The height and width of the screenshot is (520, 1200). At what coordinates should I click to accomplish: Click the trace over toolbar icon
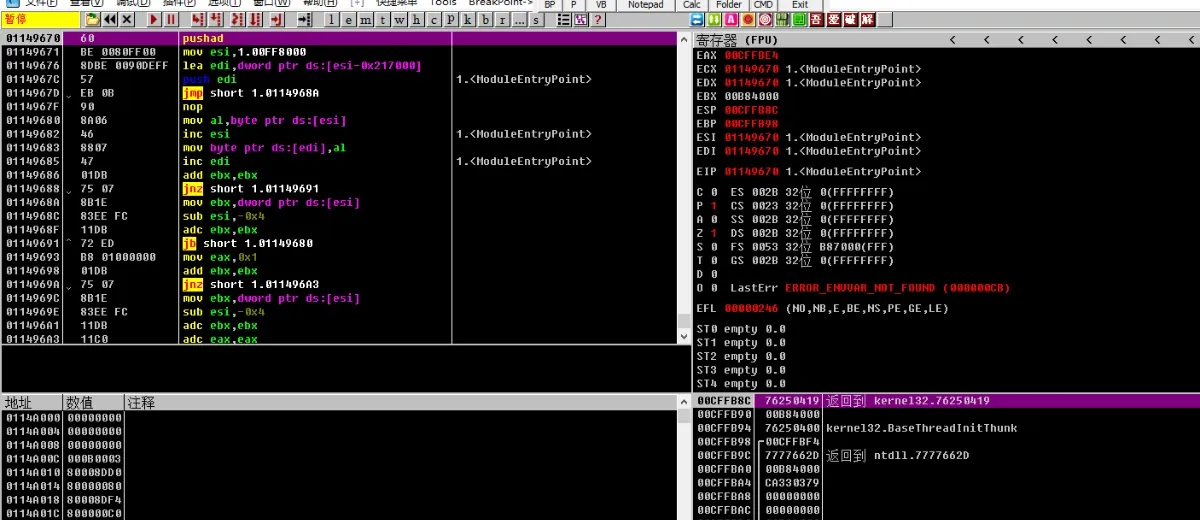(x=255, y=19)
